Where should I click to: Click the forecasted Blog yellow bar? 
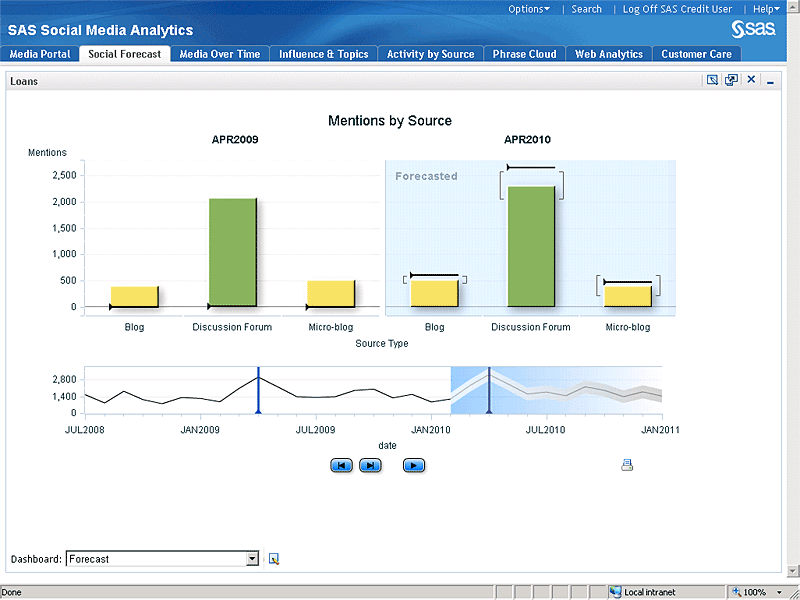tap(434, 293)
